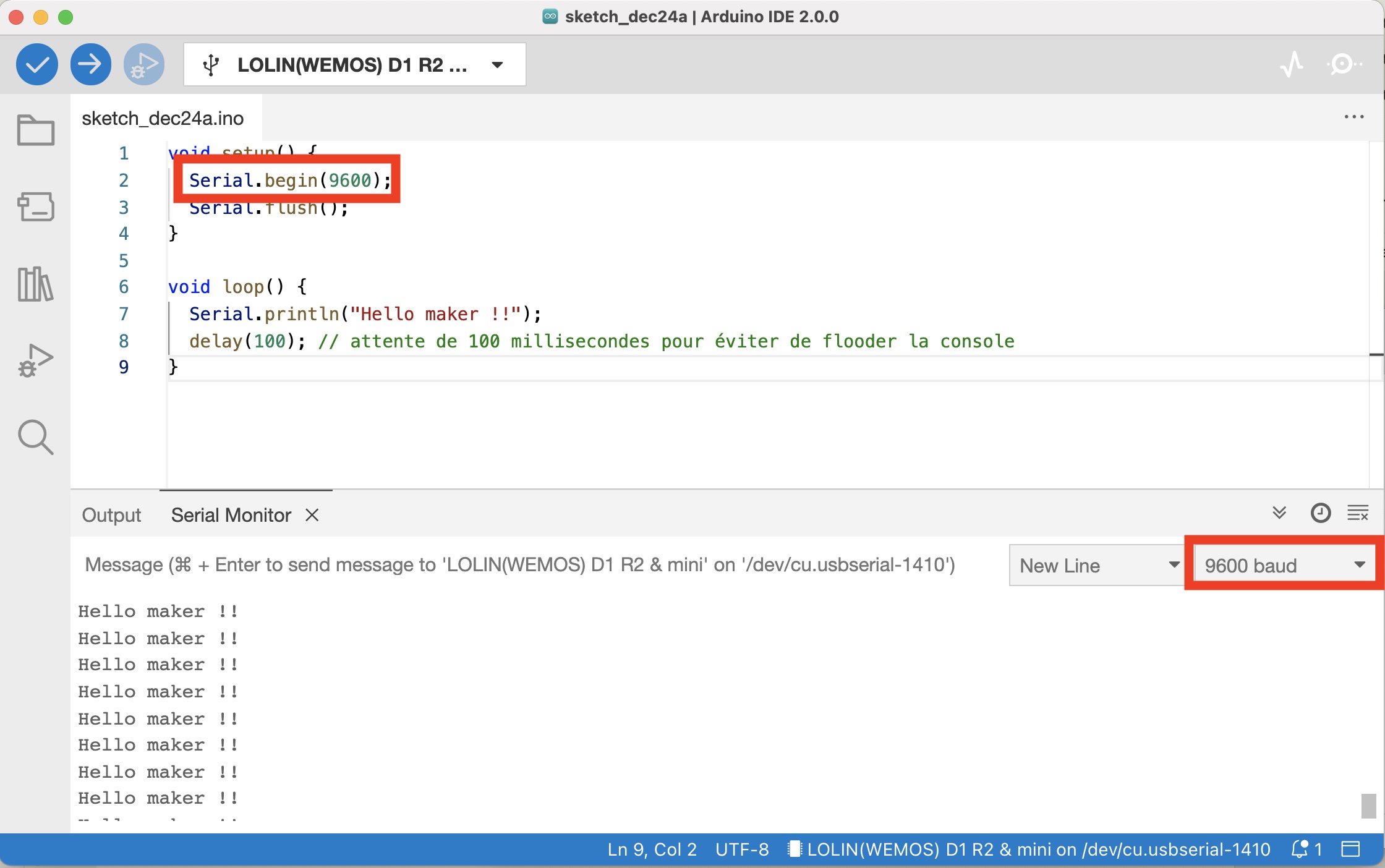
Task: Start debugging with the toolbar debug button
Action: point(144,64)
